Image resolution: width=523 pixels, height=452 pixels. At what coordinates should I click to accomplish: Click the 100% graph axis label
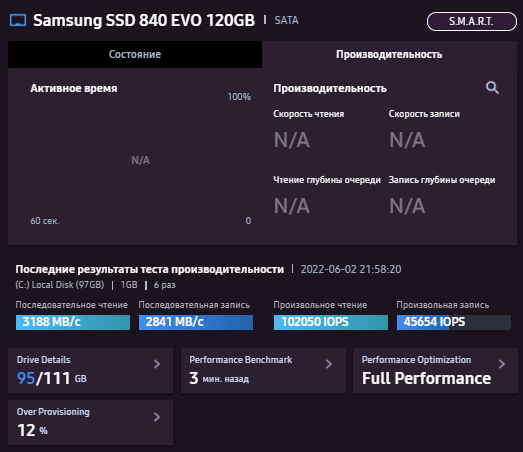(239, 97)
